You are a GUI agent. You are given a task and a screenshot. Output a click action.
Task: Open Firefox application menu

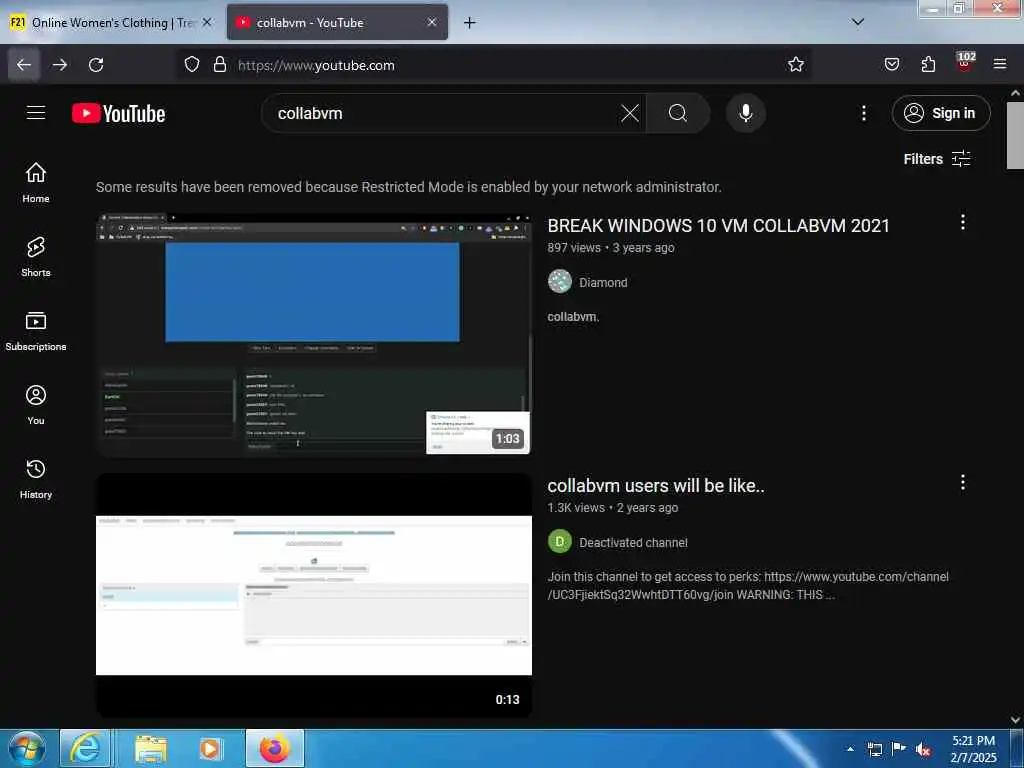[1000, 65]
